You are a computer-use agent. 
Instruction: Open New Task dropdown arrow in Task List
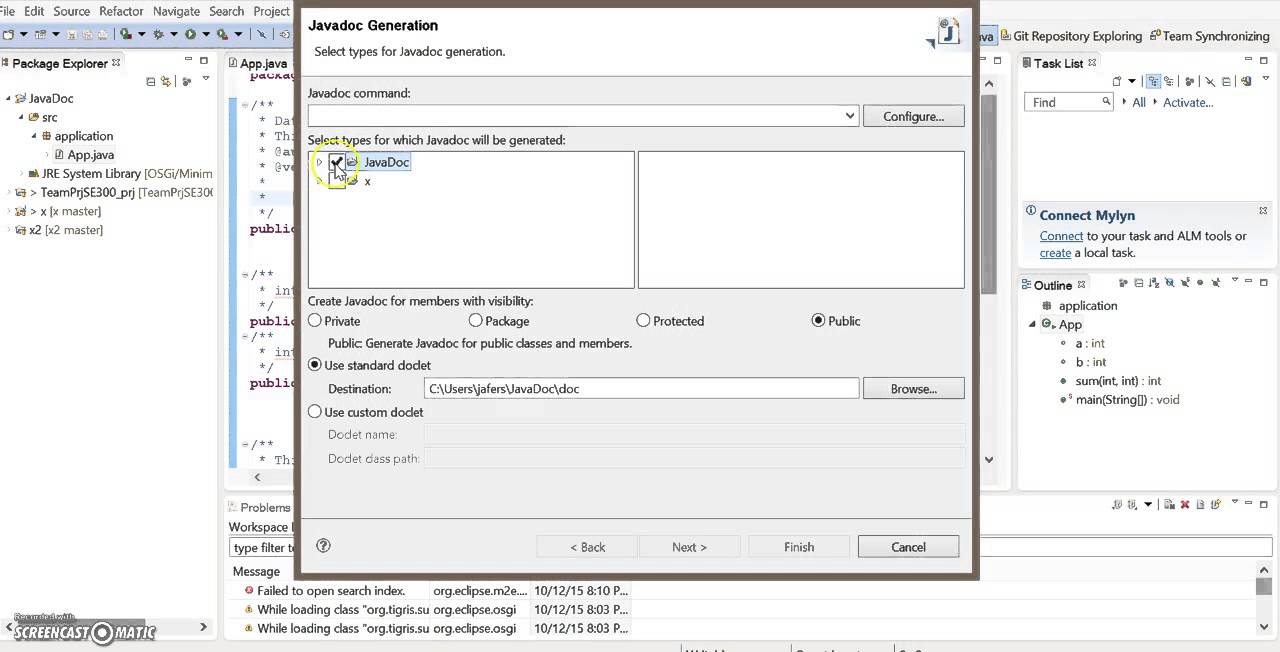point(1132,82)
